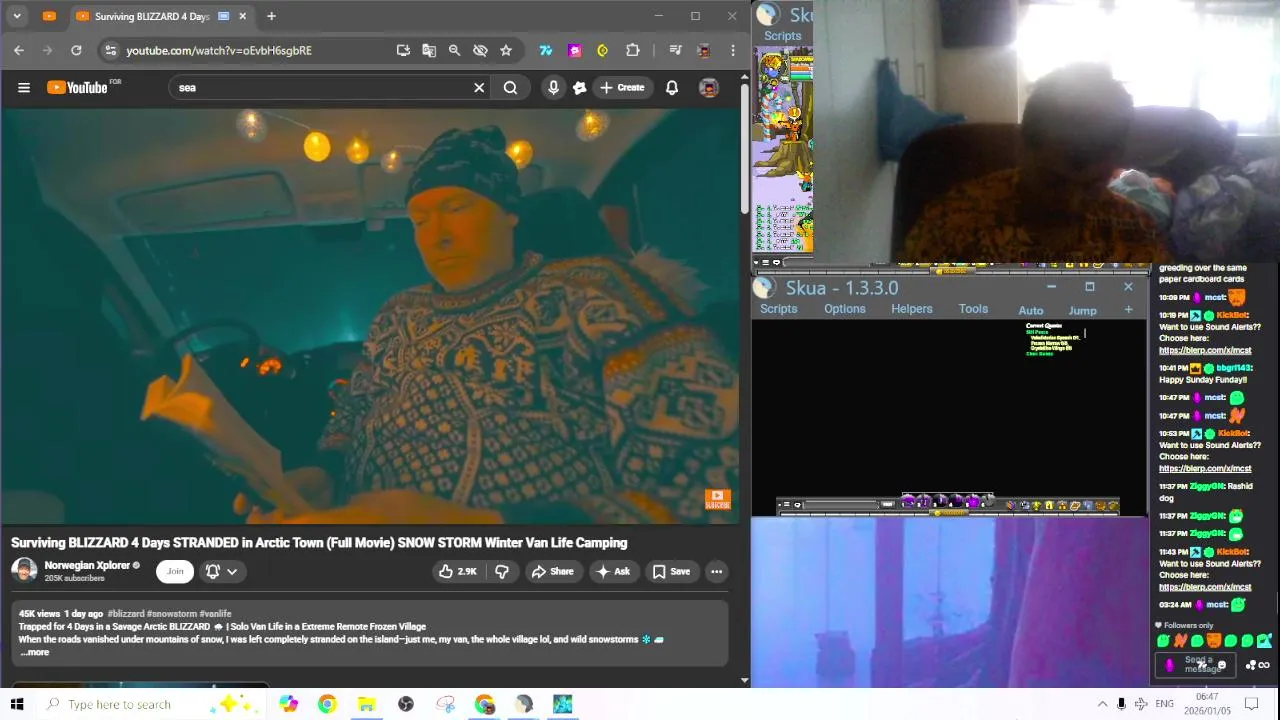Screen dimensions: 1280x720
Task: Open the Chrome profile avatar
Action: point(704,50)
